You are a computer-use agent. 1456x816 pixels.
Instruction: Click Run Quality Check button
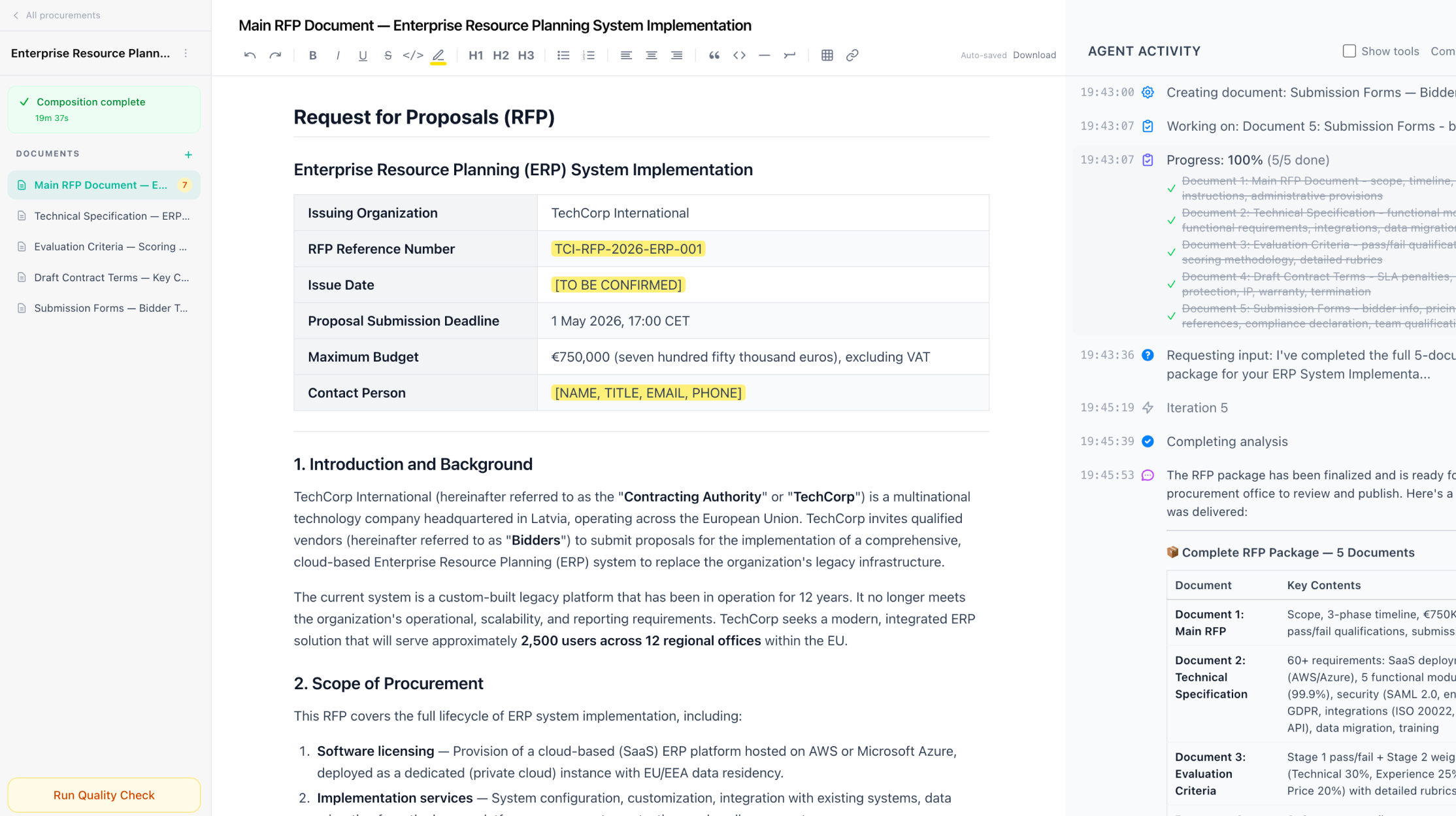pyautogui.click(x=104, y=795)
